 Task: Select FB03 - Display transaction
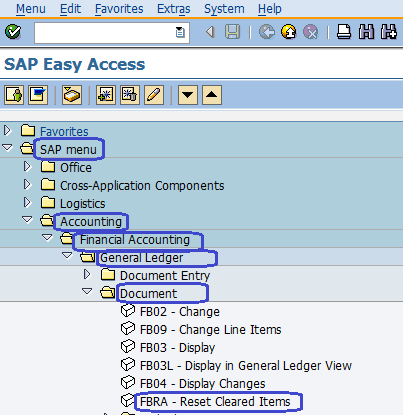coord(177,347)
